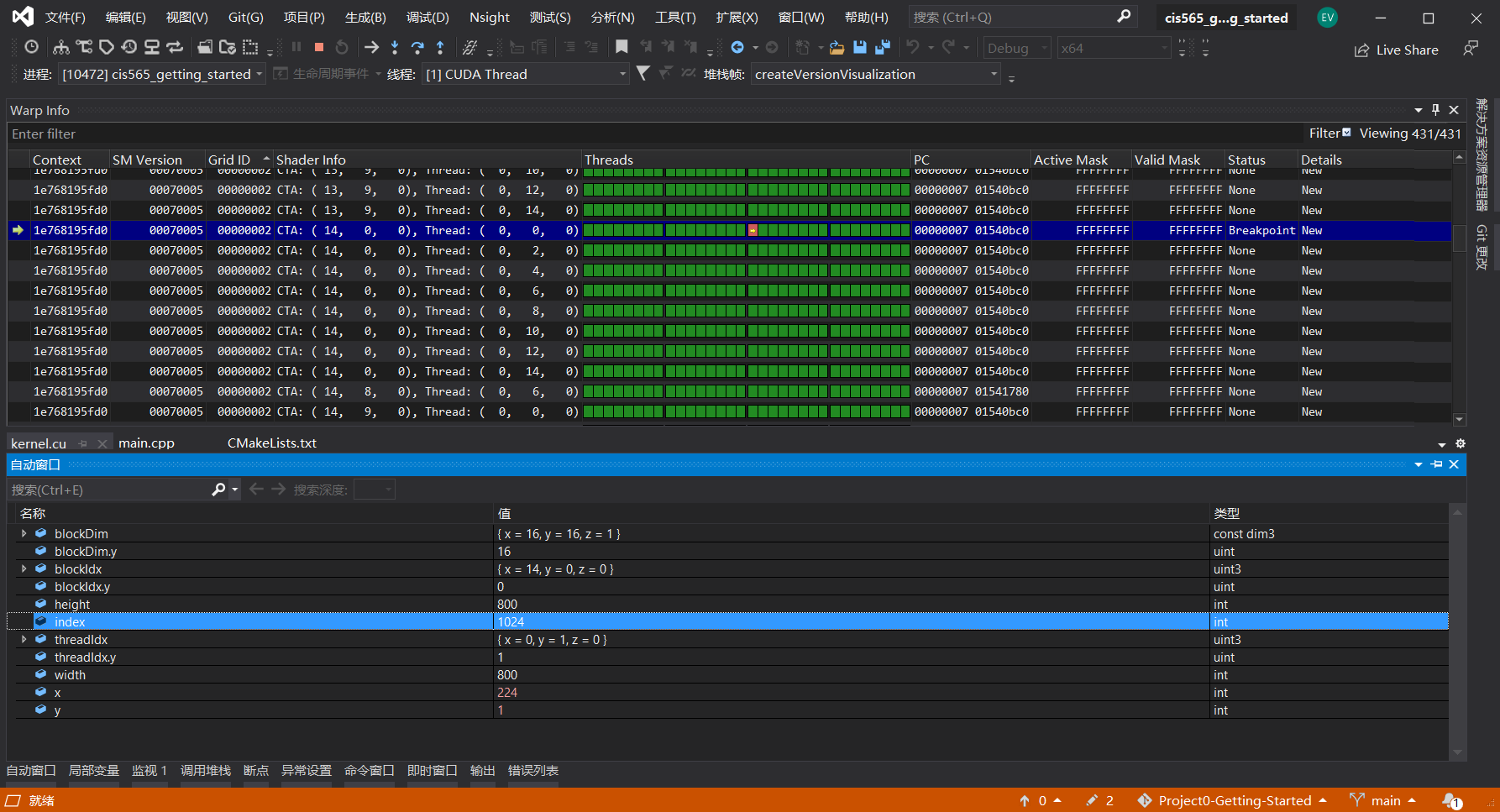The height and width of the screenshot is (812, 1500).
Task: Open the Git(G) menu
Action: [246, 17]
